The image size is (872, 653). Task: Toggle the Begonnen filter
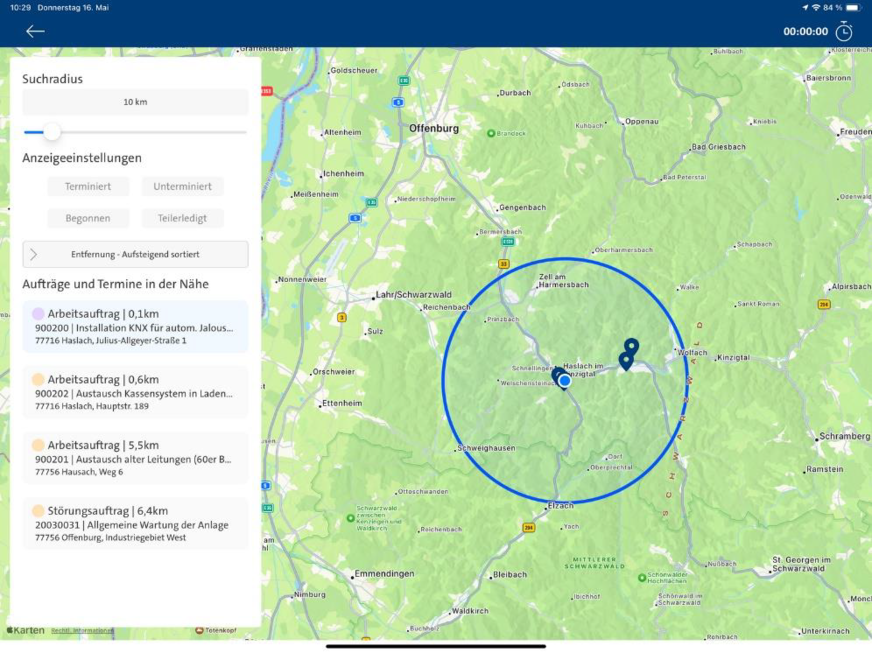pos(87,218)
